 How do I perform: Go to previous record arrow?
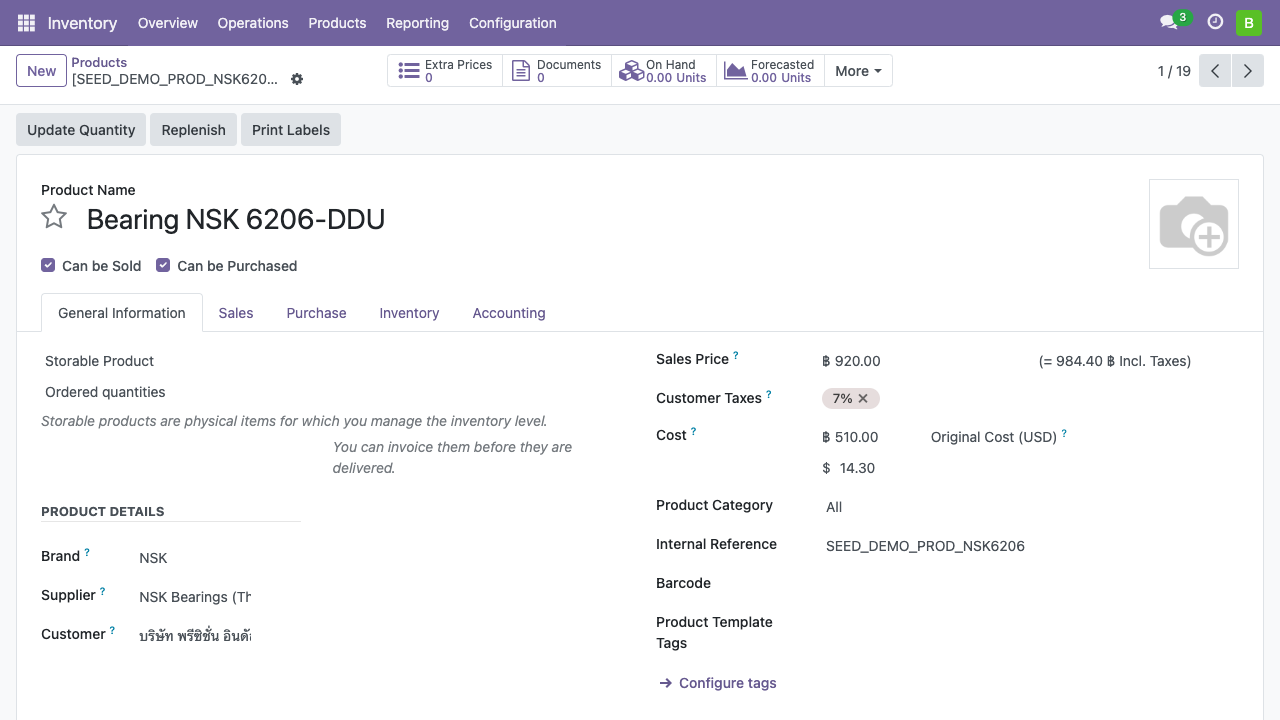(x=1215, y=71)
